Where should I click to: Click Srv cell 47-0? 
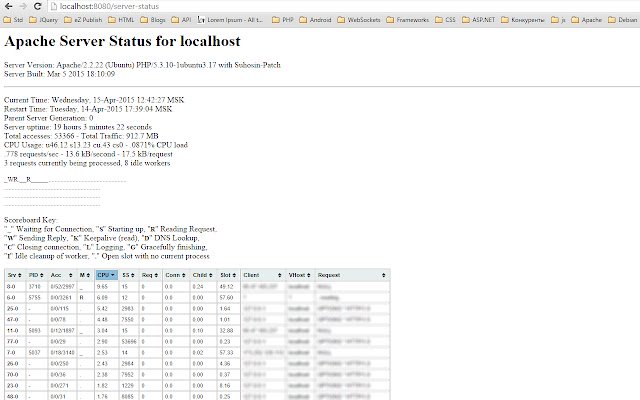(13, 320)
